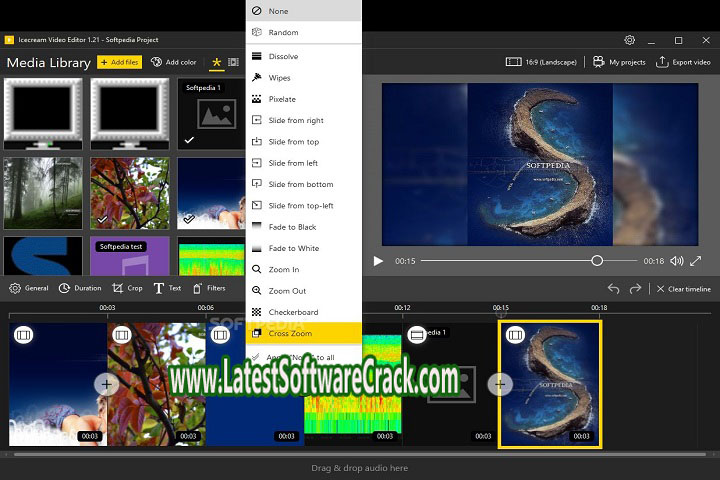Screen dimensions: 720x480
Task: Show favorites star filter in Media Library
Action: pos(216,62)
